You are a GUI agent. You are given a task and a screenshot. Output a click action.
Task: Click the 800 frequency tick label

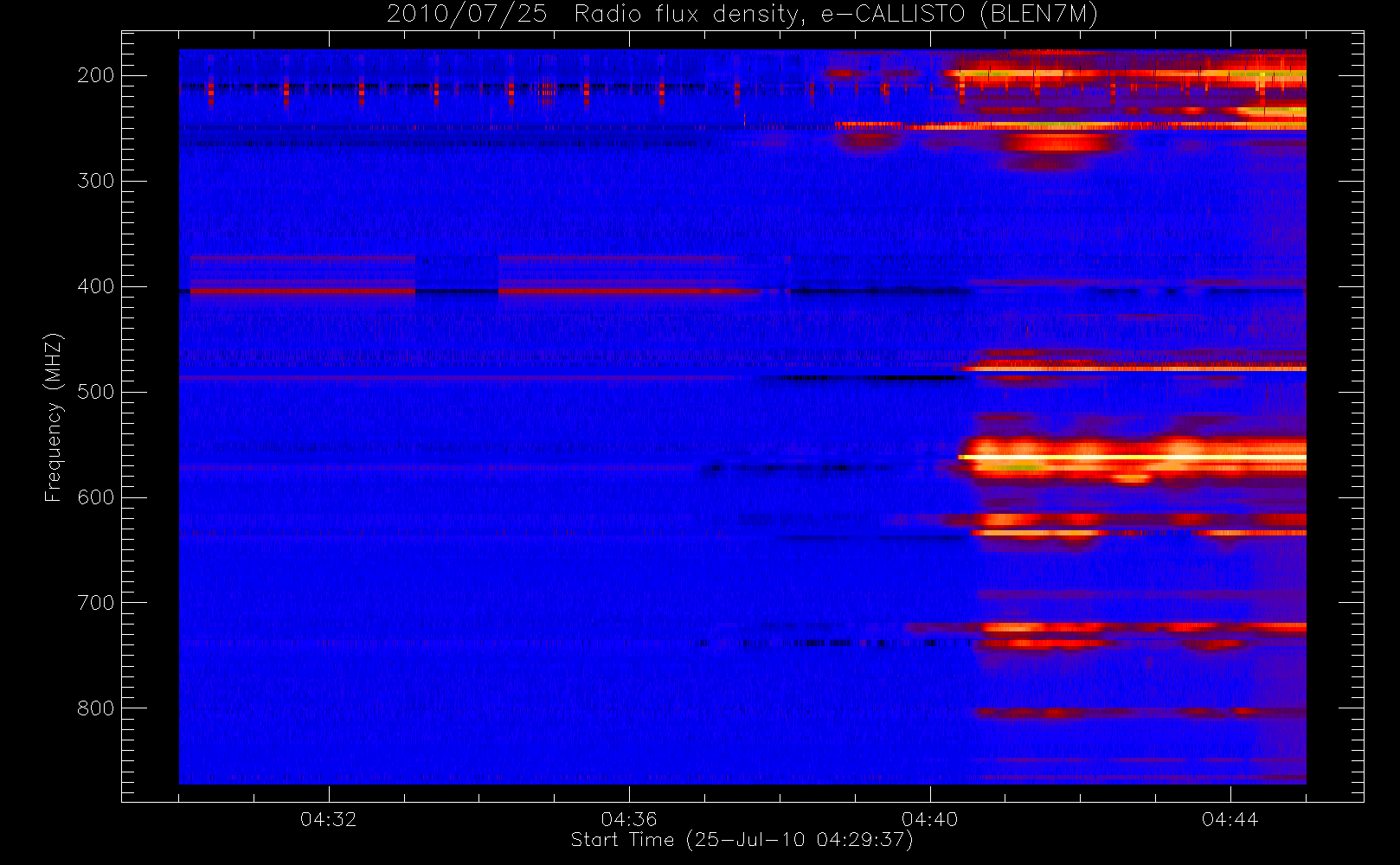pyautogui.click(x=96, y=708)
